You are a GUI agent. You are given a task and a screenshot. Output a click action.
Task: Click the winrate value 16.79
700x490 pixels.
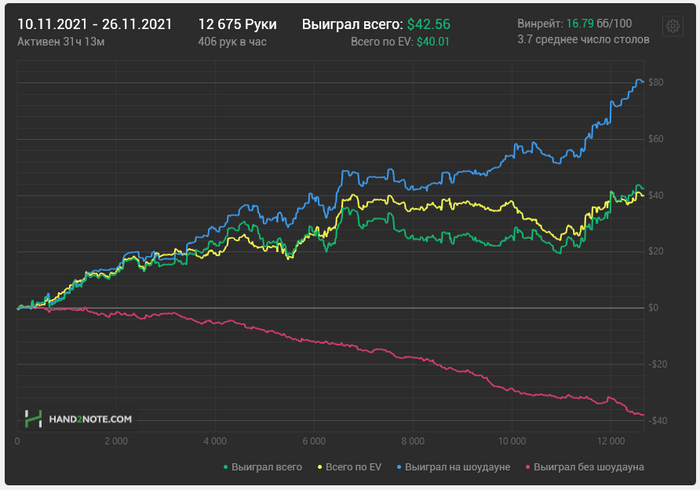coord(579,23)
